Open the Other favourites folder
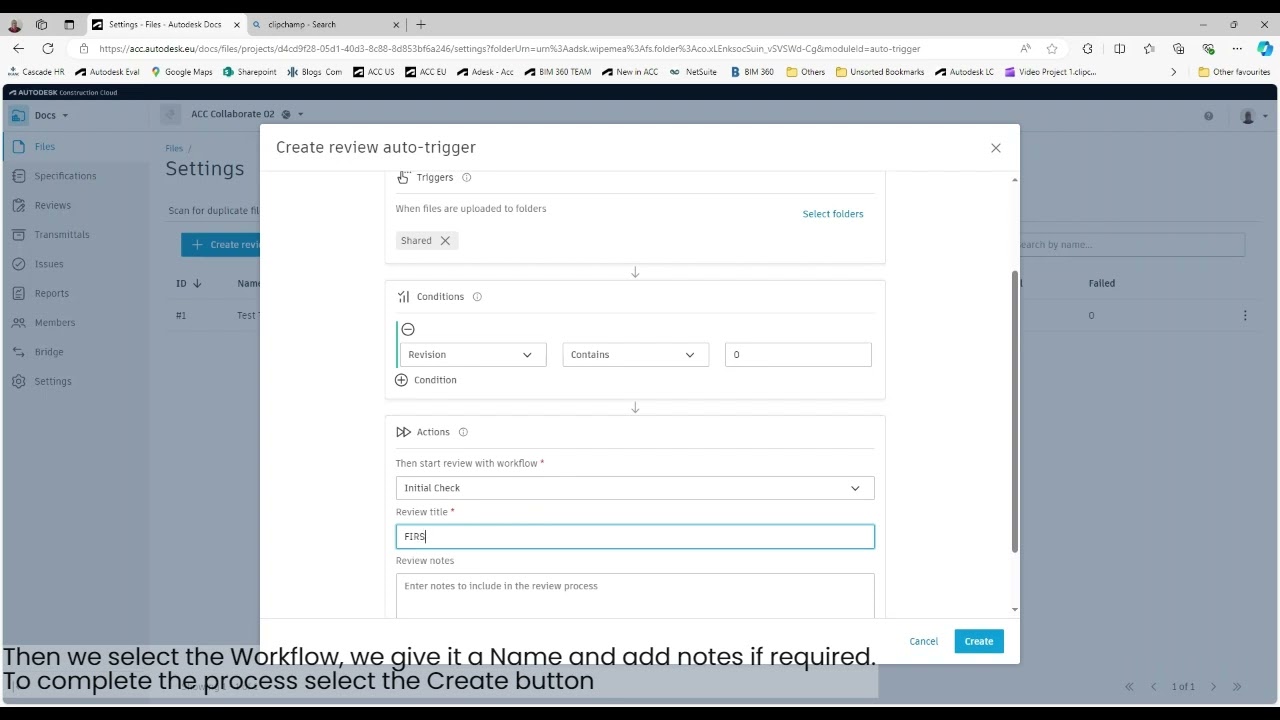1280x720 pixels. 1234,72
